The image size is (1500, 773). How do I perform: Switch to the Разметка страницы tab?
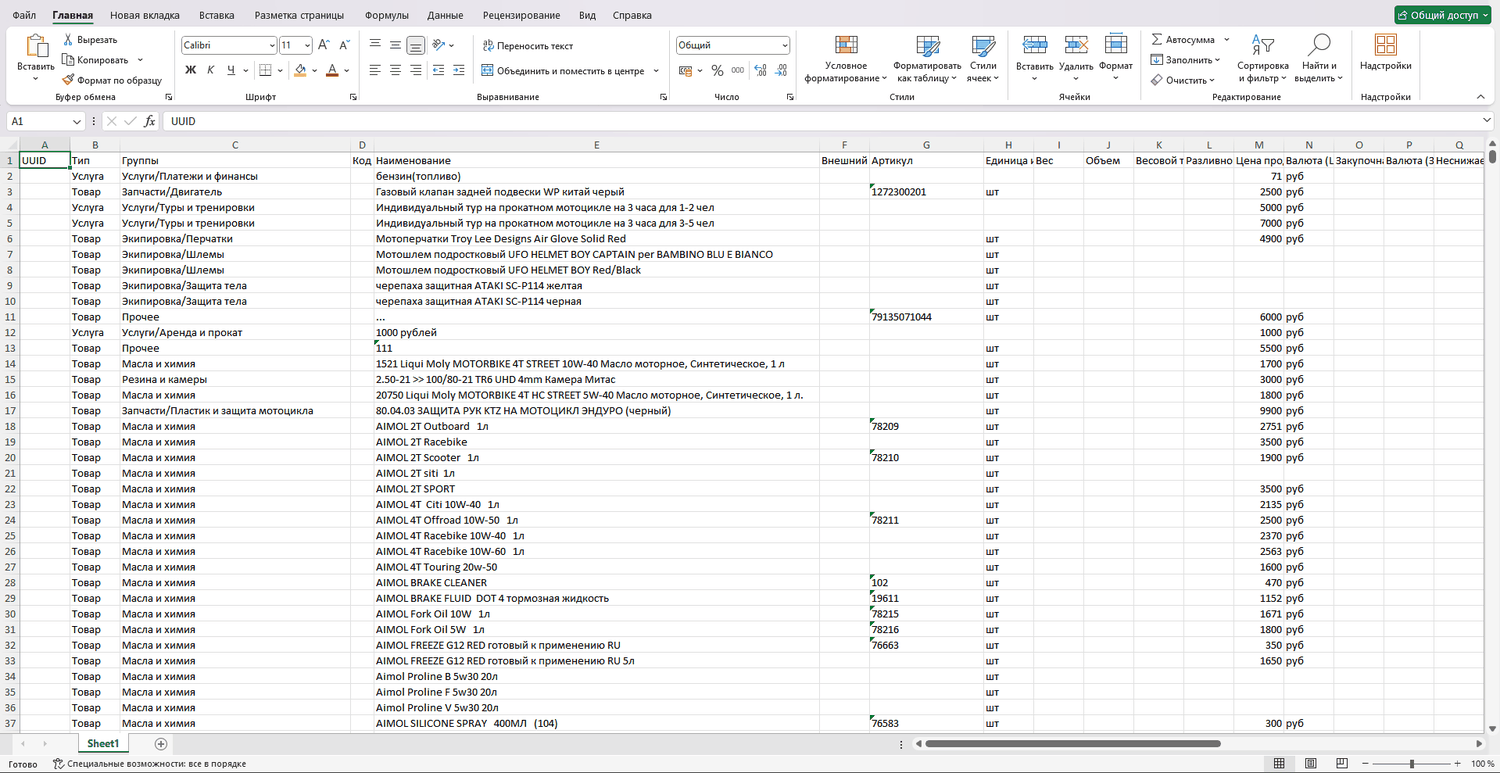click(299, 15)
